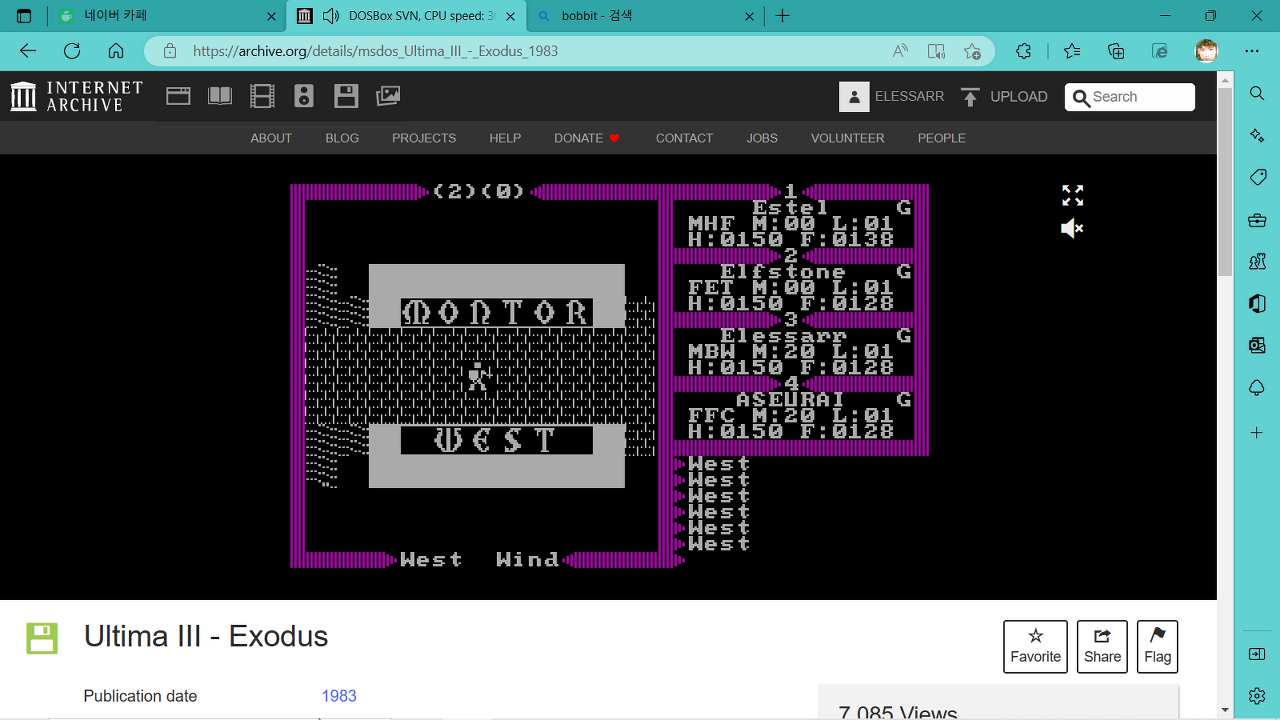Open the Extensions puzzle icon
The height and width of the screenshot is (720, 1280).
1023,51
